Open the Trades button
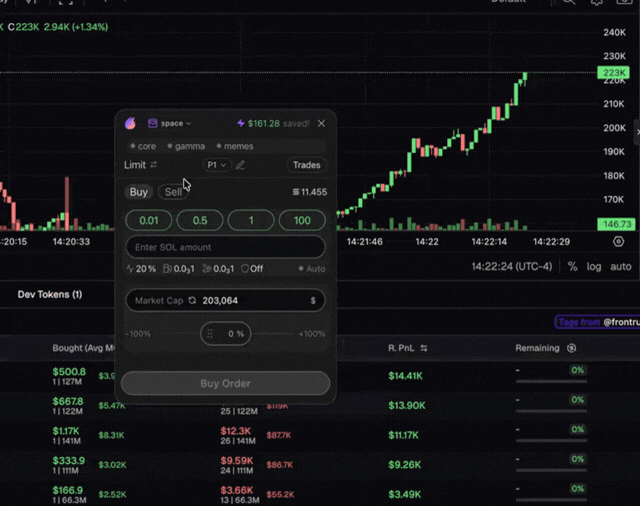 click(x=307, y=165)
